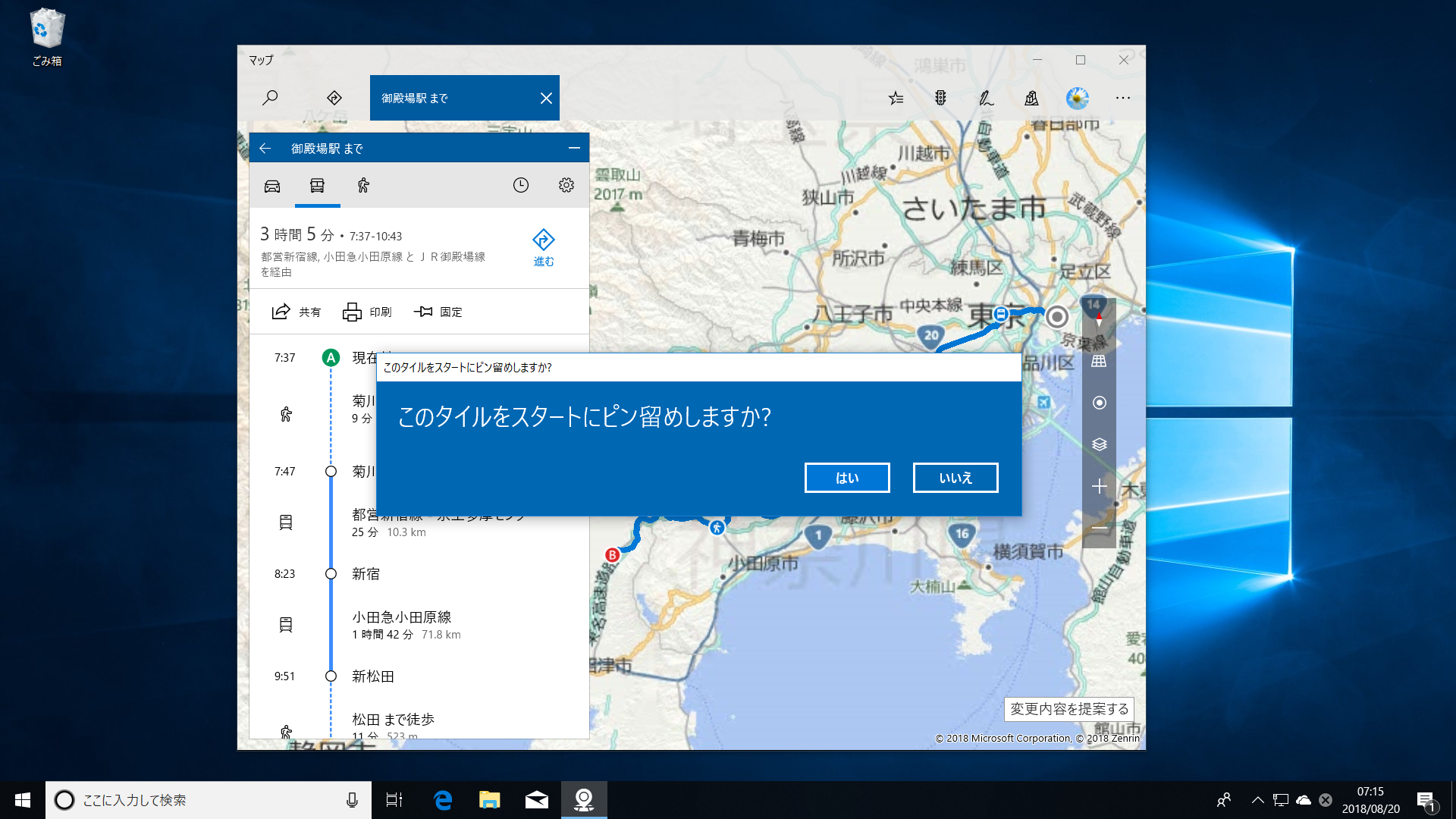Open the account avatar menu
This screenshot has height=819, width=1456.
pos(1077,98)
